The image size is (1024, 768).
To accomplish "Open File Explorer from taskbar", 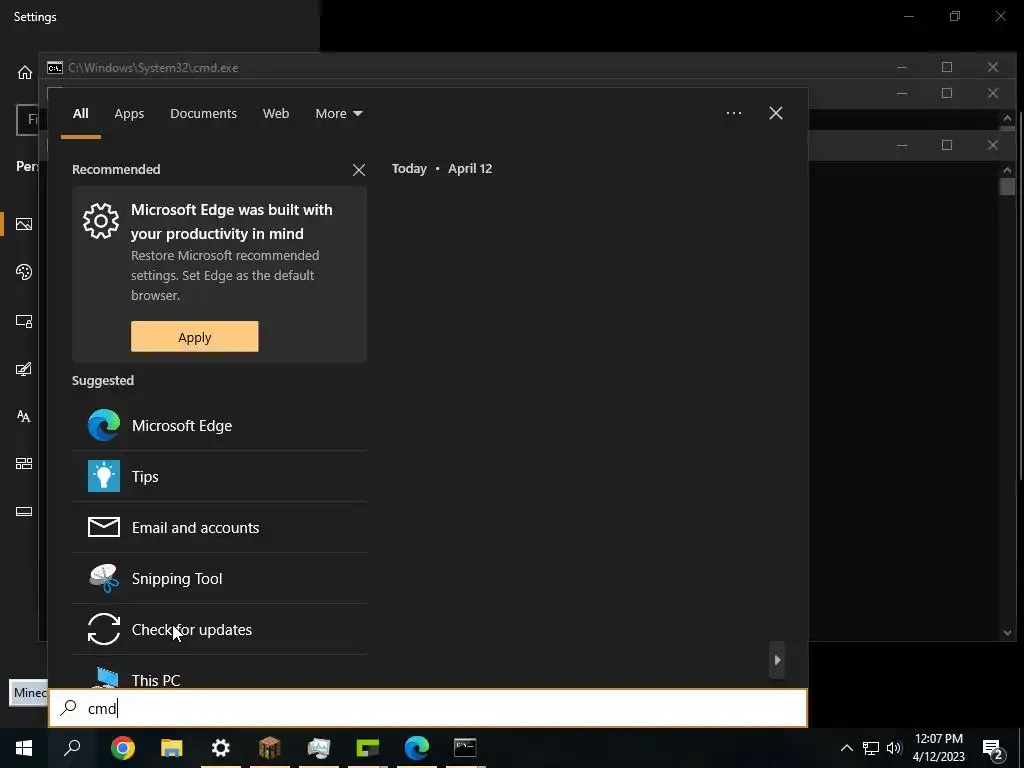I will coord(172,748).
